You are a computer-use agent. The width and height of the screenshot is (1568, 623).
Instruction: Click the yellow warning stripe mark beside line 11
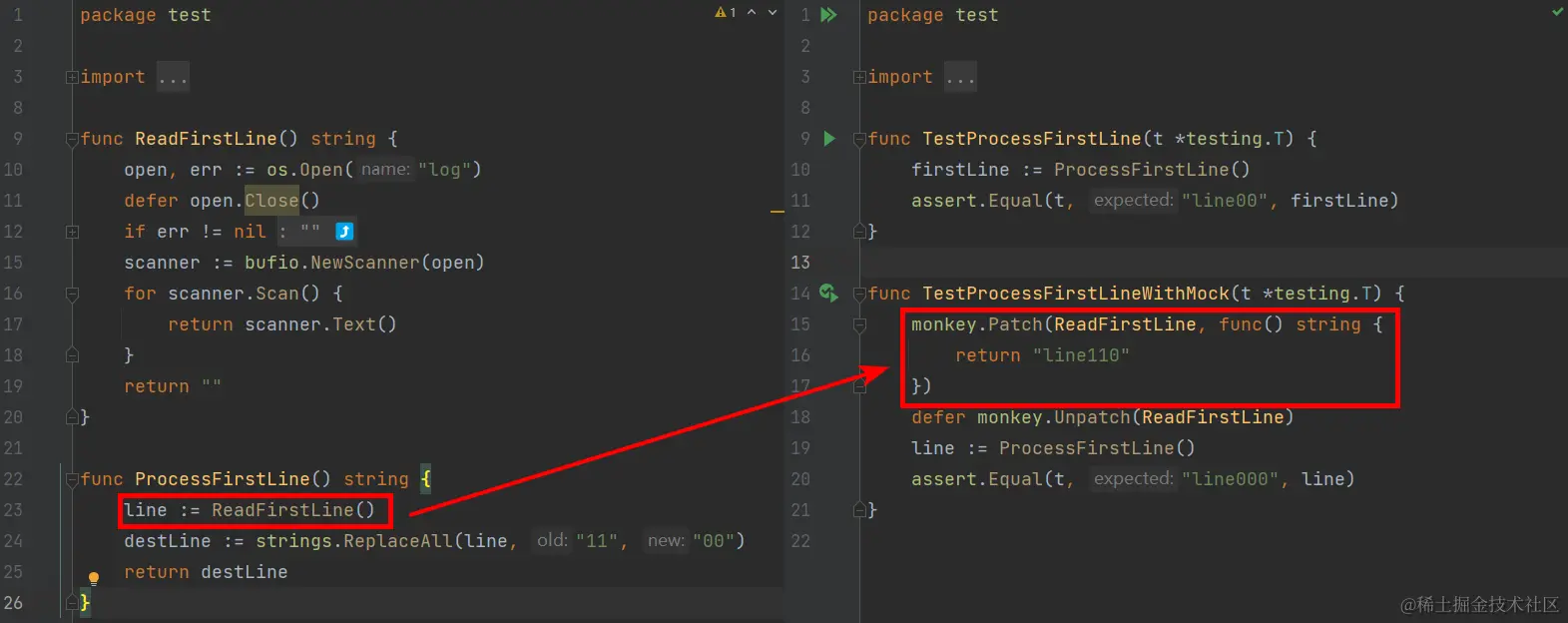778,212
